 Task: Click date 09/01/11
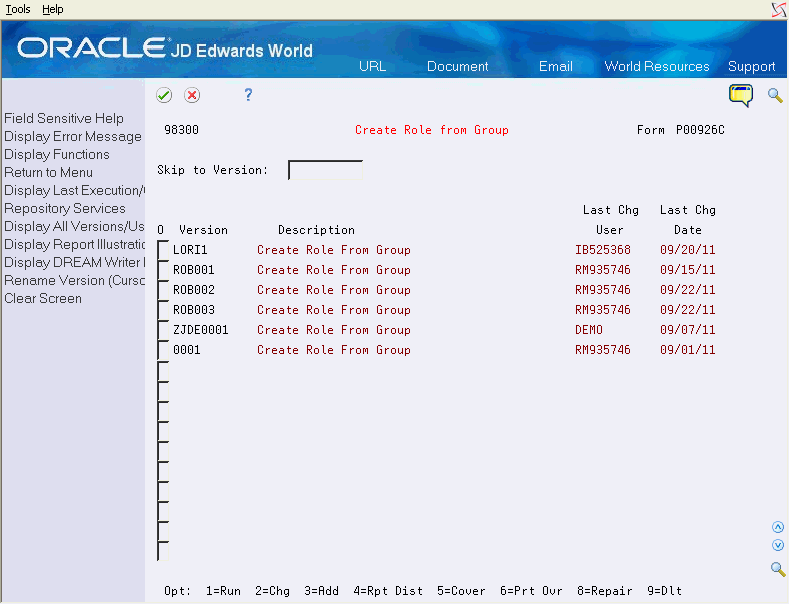(687, 350)
